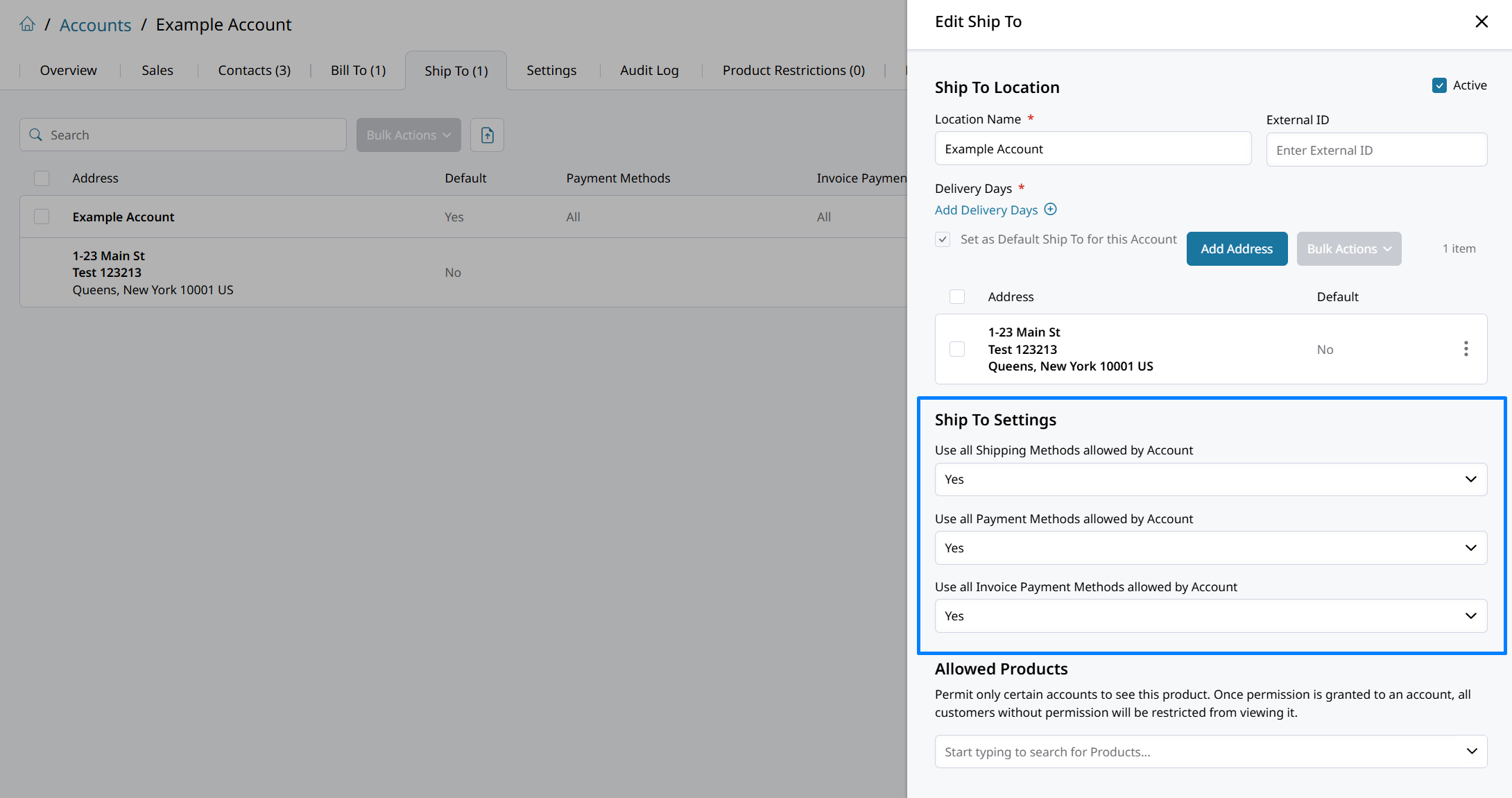Close the Edit Ship To panel
Viewport: 1512px width, 798px height.
point(1481,22)
